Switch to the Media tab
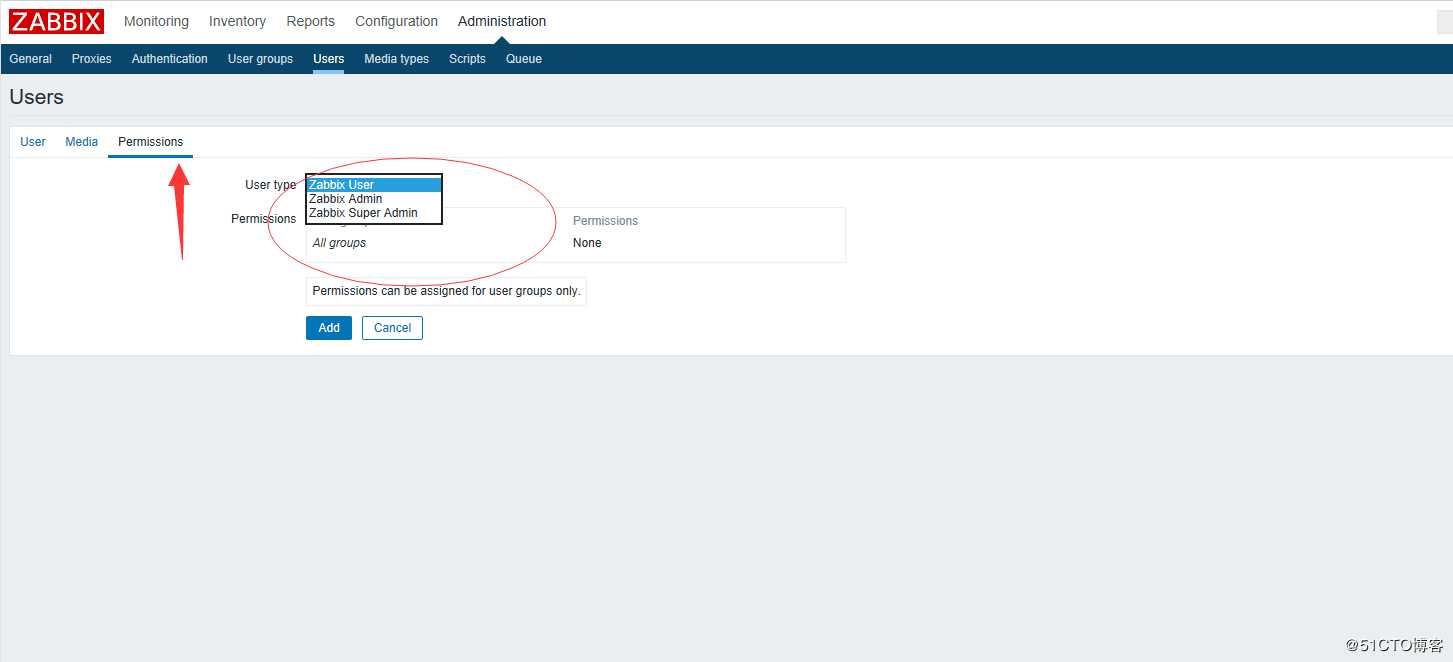The image size is (1453, 662). tap(81, 142)
